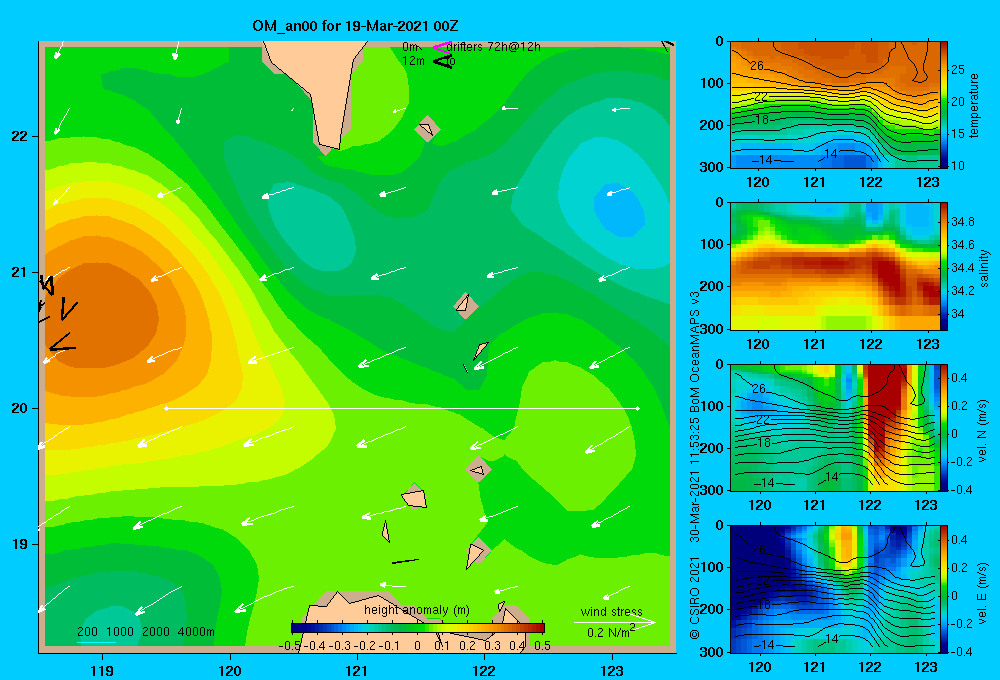The height and width of the screenshot is (680, 1000).
Task: Click longitude label '121' below the main map
Action: click(357, 670)
